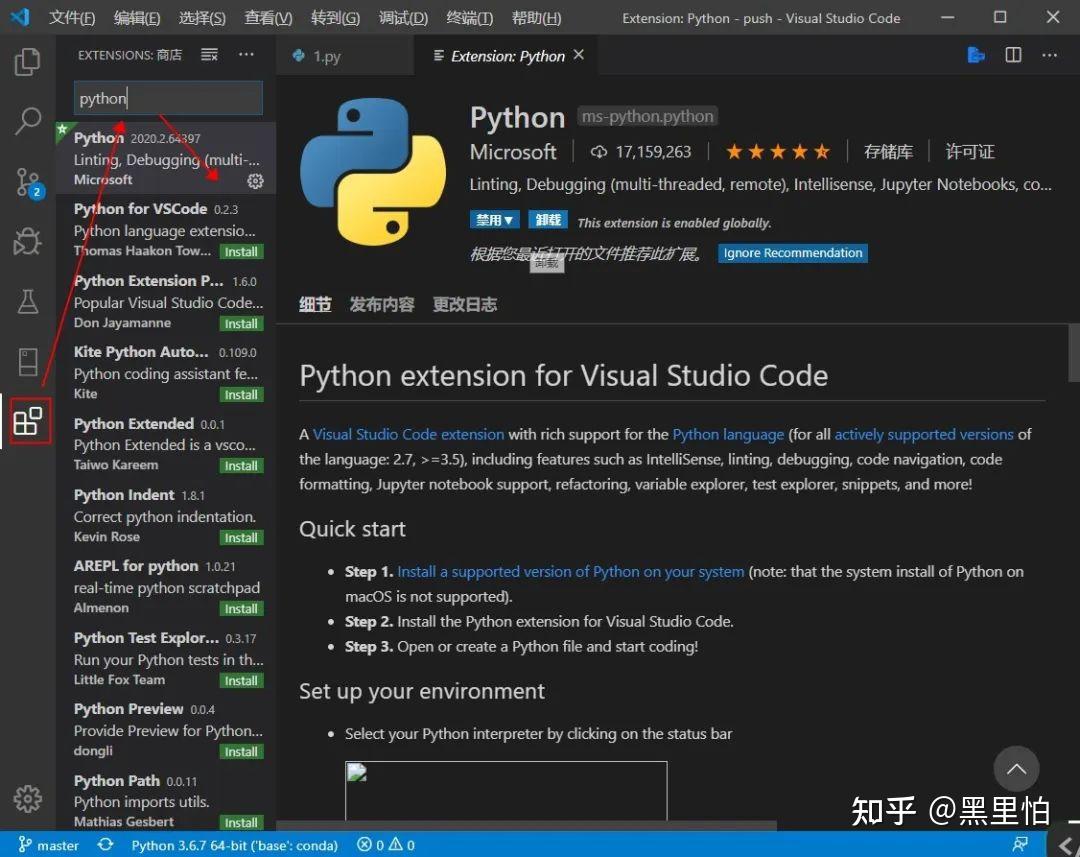Install Python Preview extension

pyautogui.click(x=241, y=752)
